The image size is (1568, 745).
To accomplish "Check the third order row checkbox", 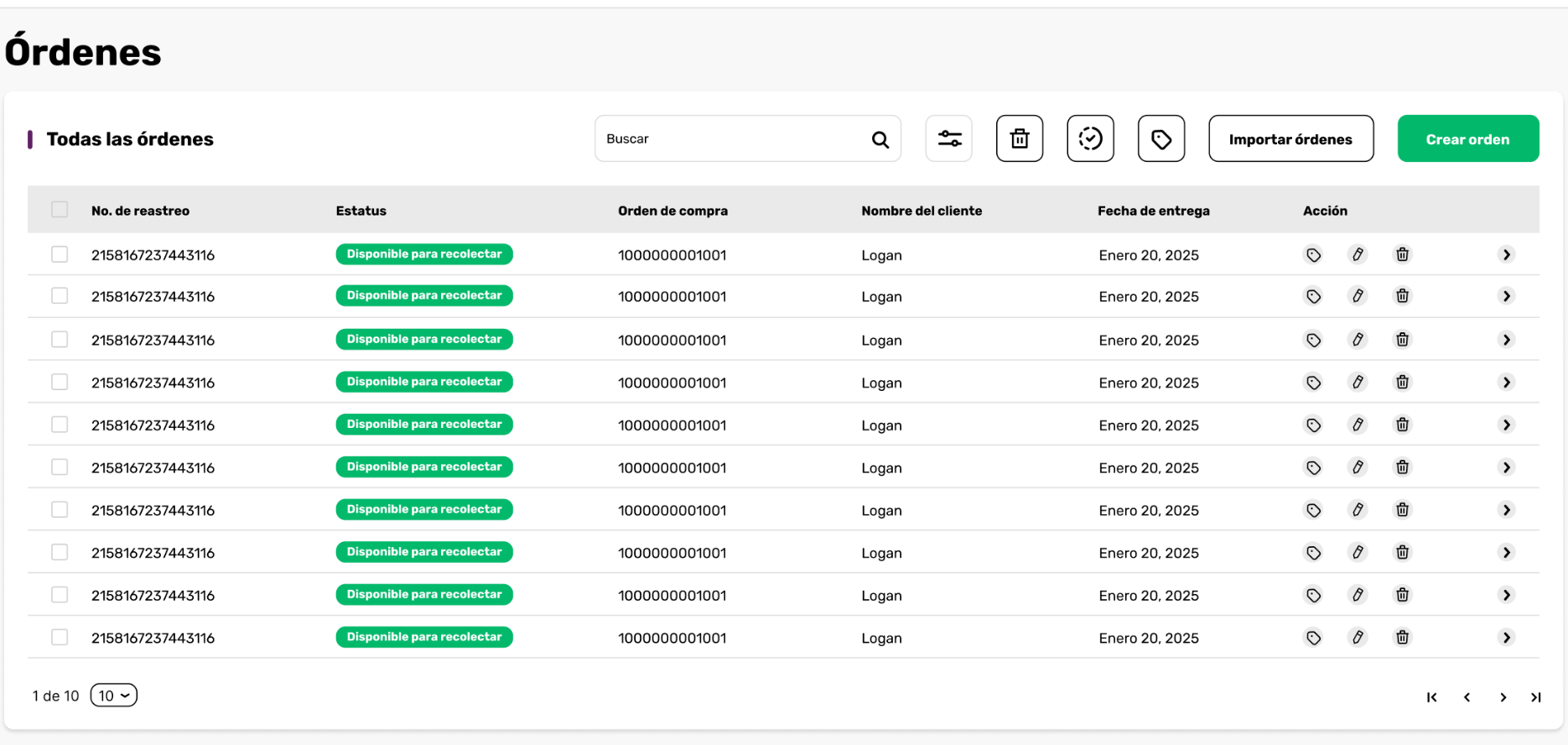I will coord(60,339).
